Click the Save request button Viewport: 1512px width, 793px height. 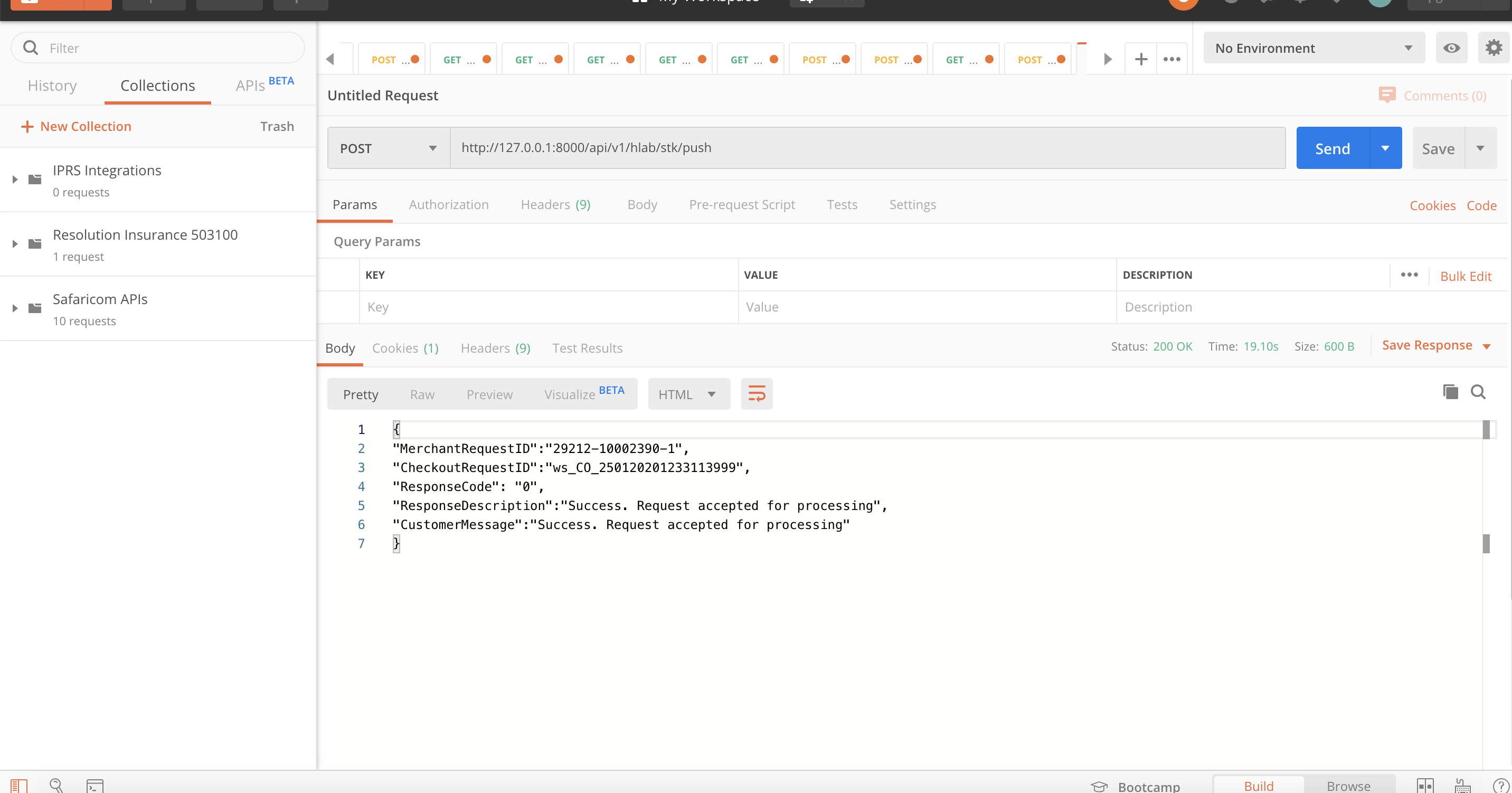[x=1438, y=148]
